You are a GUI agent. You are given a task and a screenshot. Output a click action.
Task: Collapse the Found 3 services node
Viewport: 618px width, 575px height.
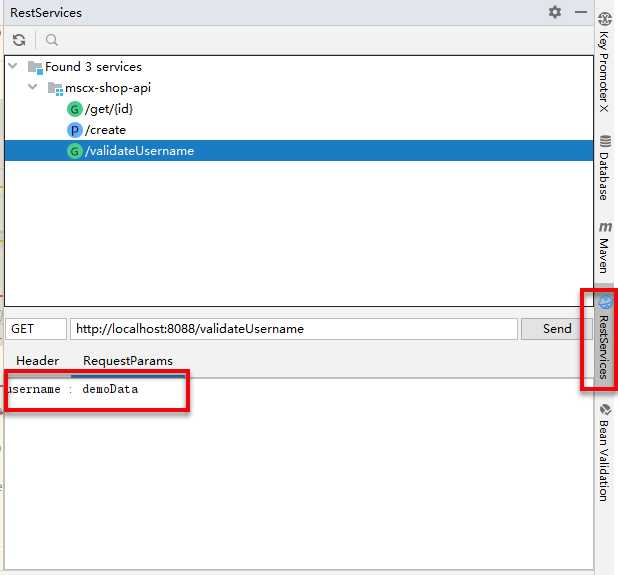[13, 66]
